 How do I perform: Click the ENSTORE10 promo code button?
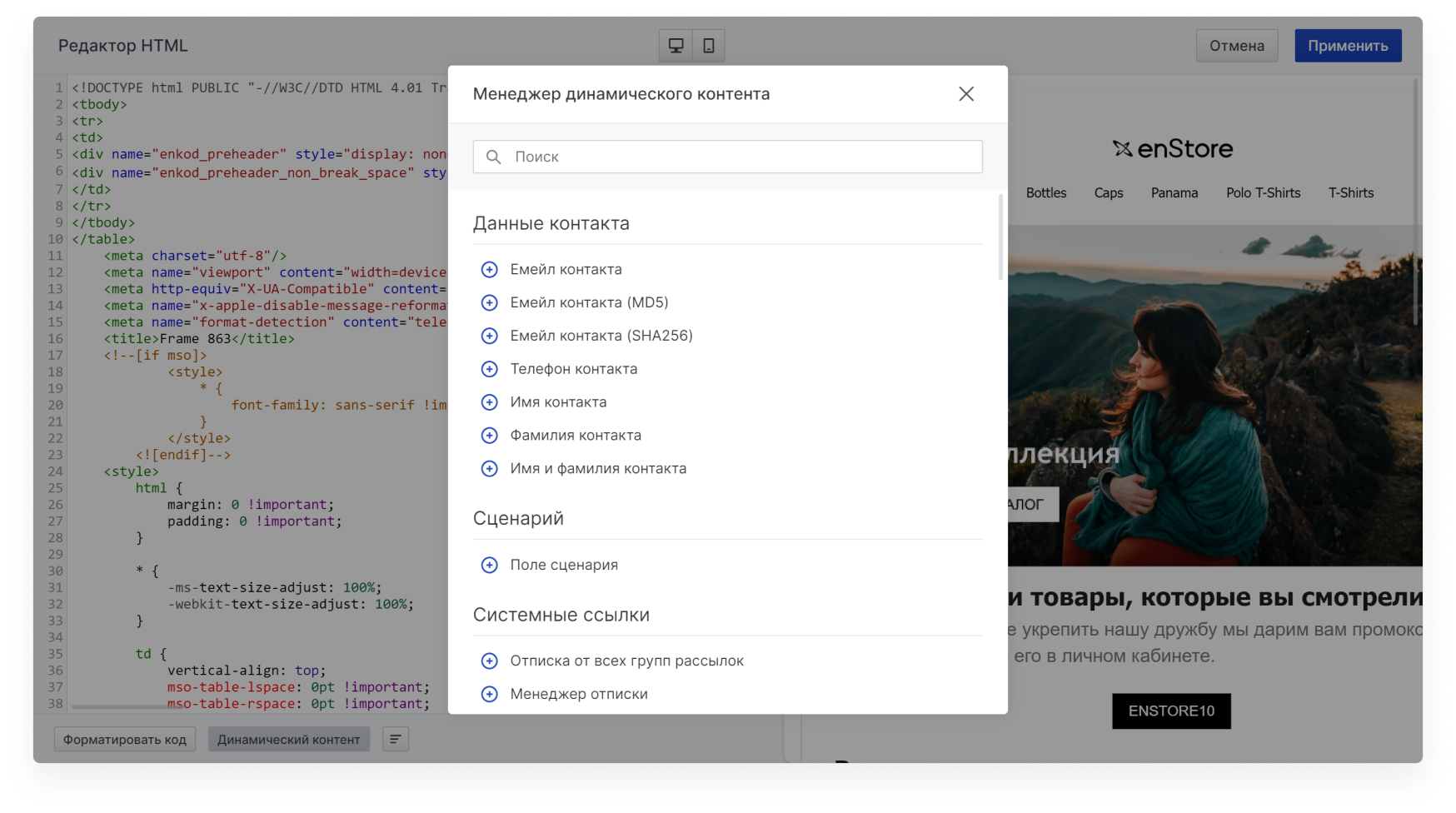point(1171,711)
